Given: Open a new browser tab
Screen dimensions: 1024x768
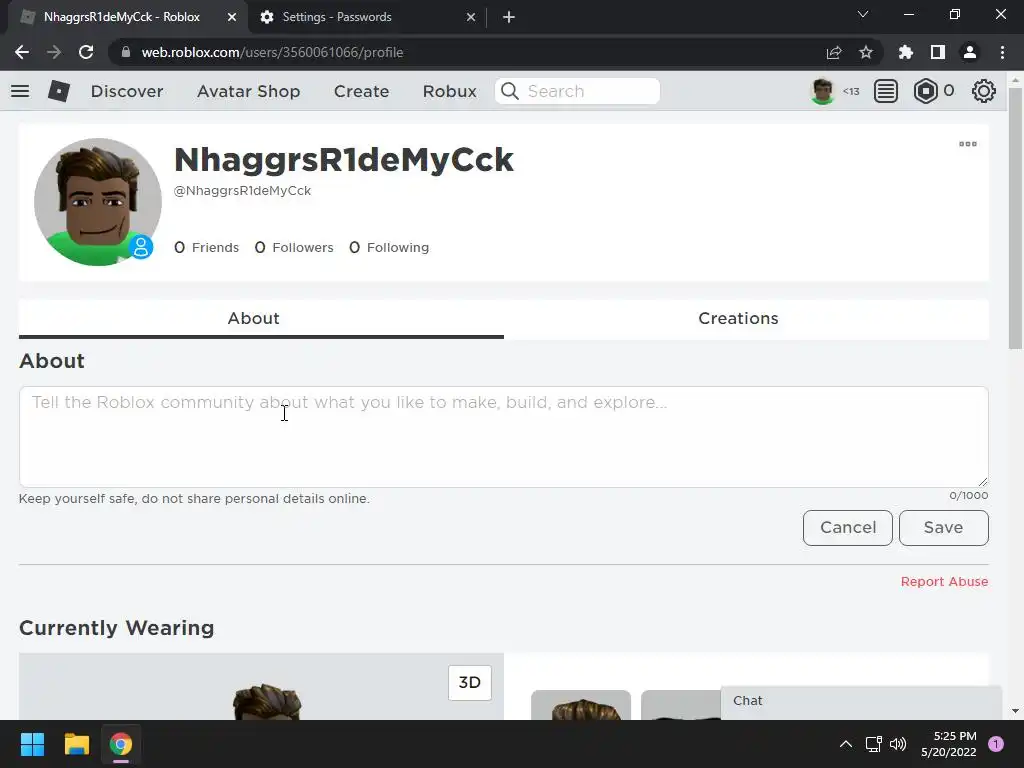Looking at the screenshot, I should click(509, 17).
